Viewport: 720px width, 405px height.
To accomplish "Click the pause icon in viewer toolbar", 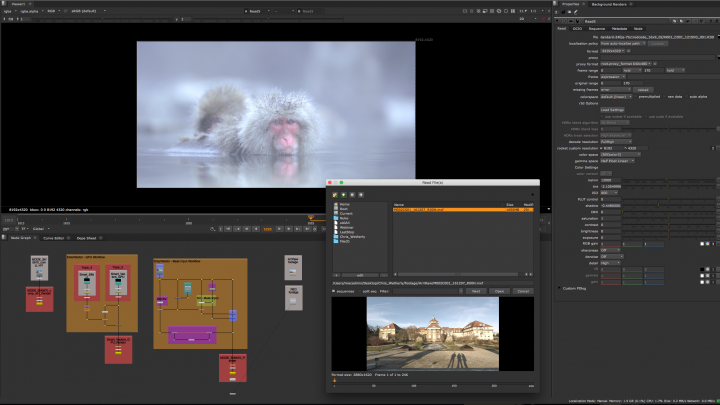I will [513, 11].
